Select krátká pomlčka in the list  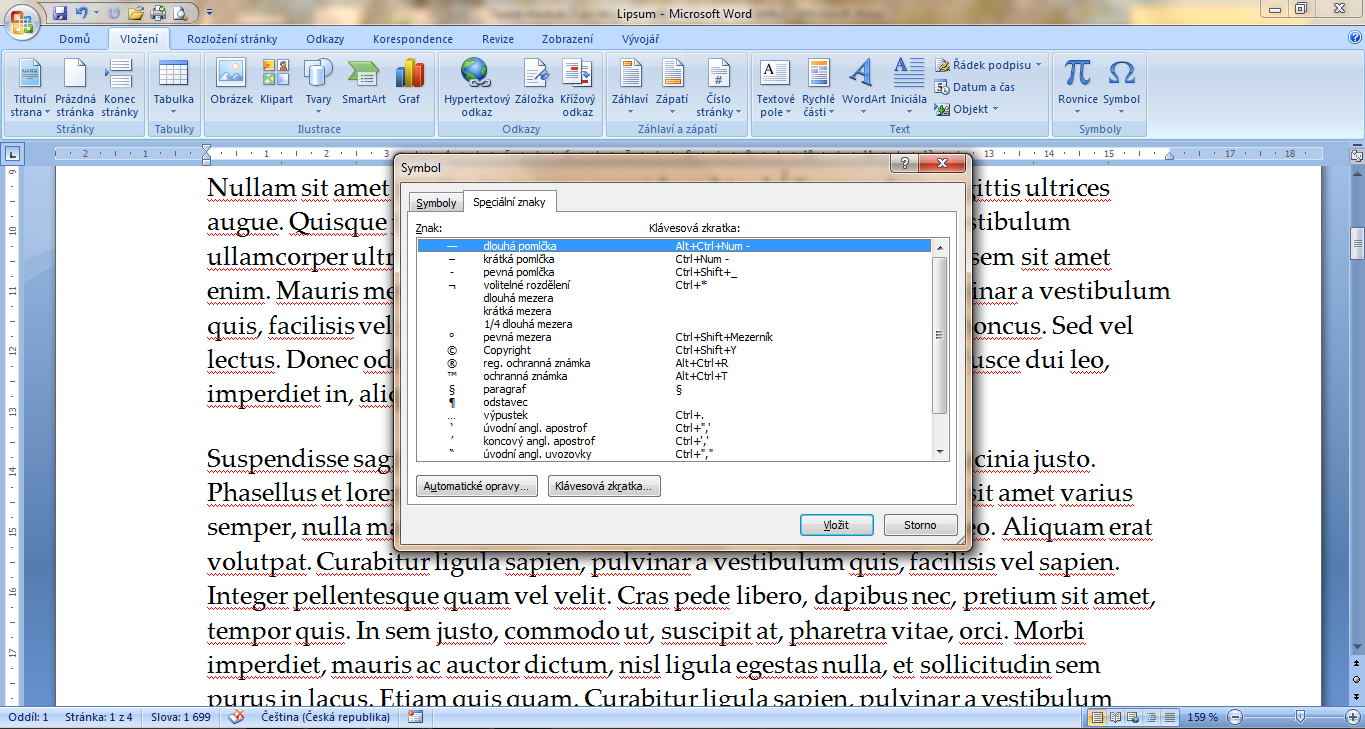675,259
